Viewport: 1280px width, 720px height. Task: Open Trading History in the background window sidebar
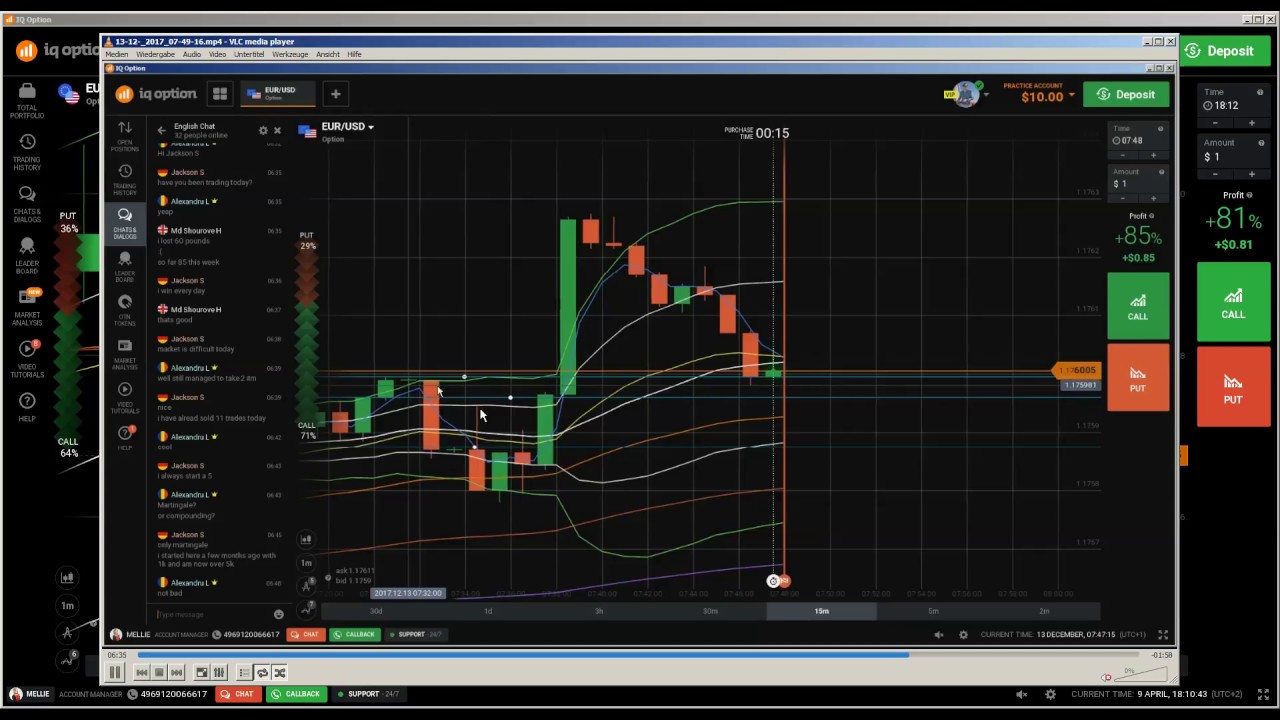tap(27, 154)
